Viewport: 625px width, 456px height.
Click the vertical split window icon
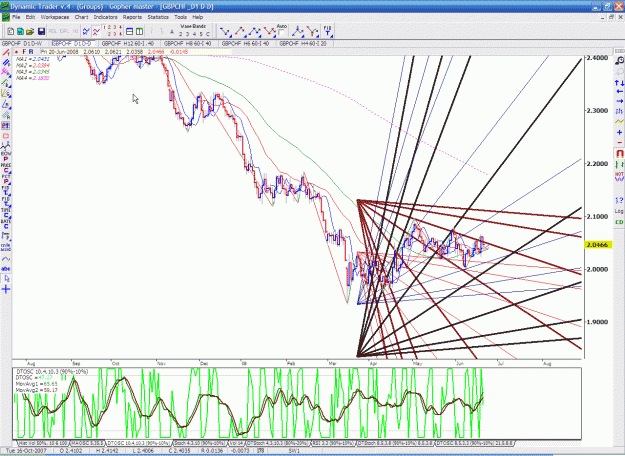[140, 31]
